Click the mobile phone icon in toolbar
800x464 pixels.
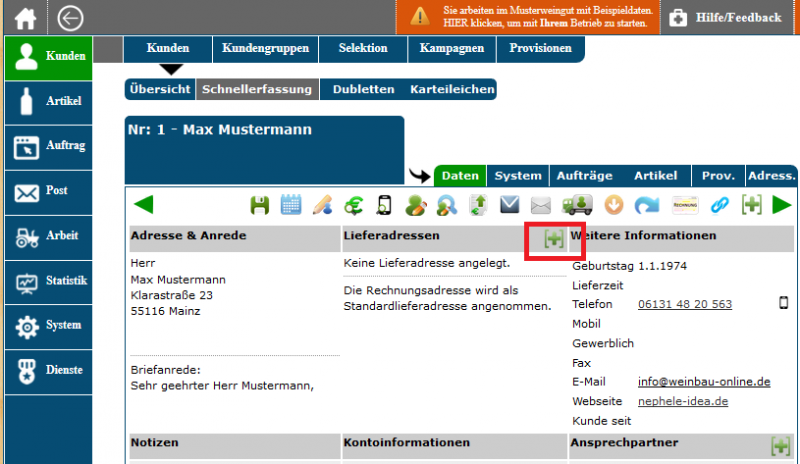pos(384,205)
